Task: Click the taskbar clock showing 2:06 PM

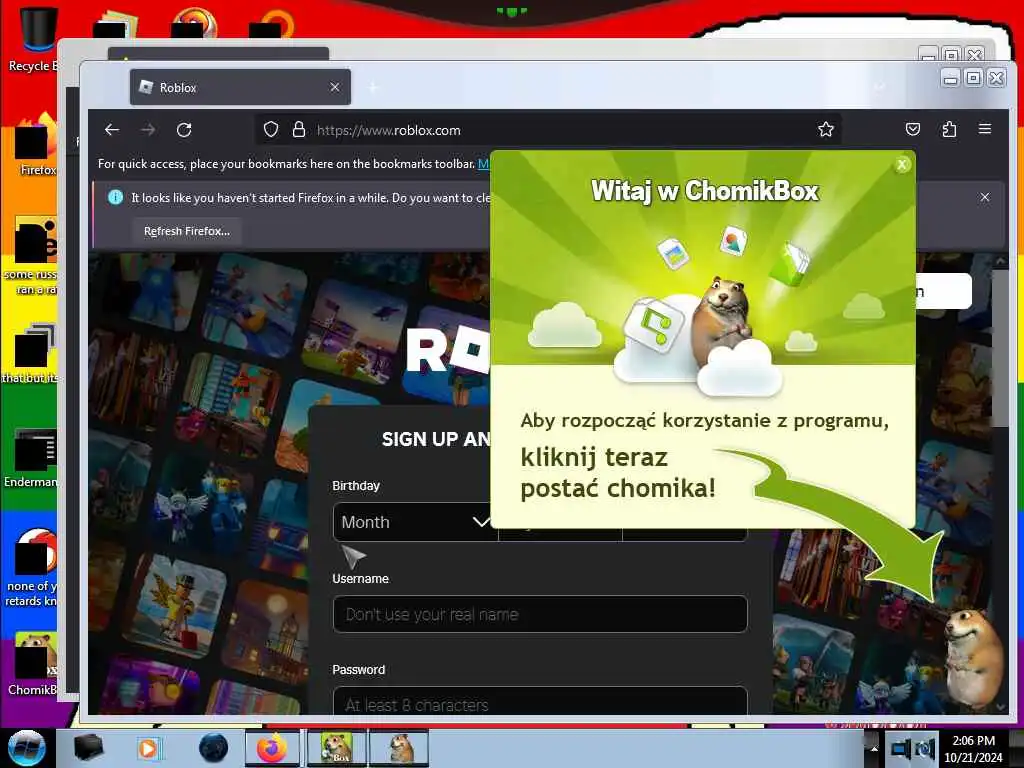Action: click(973, 748)
